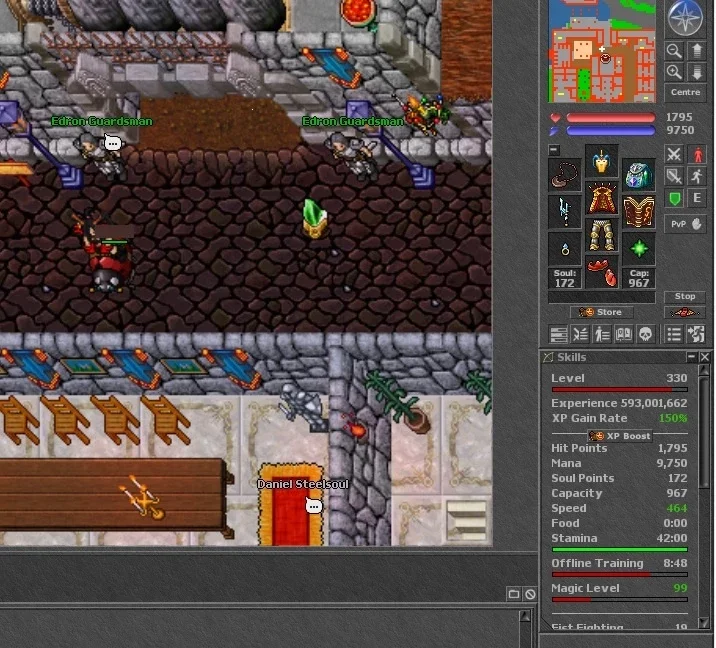Click the amulet necklace slot
Viewport: 716px width, 648px height.
point(564,175)
